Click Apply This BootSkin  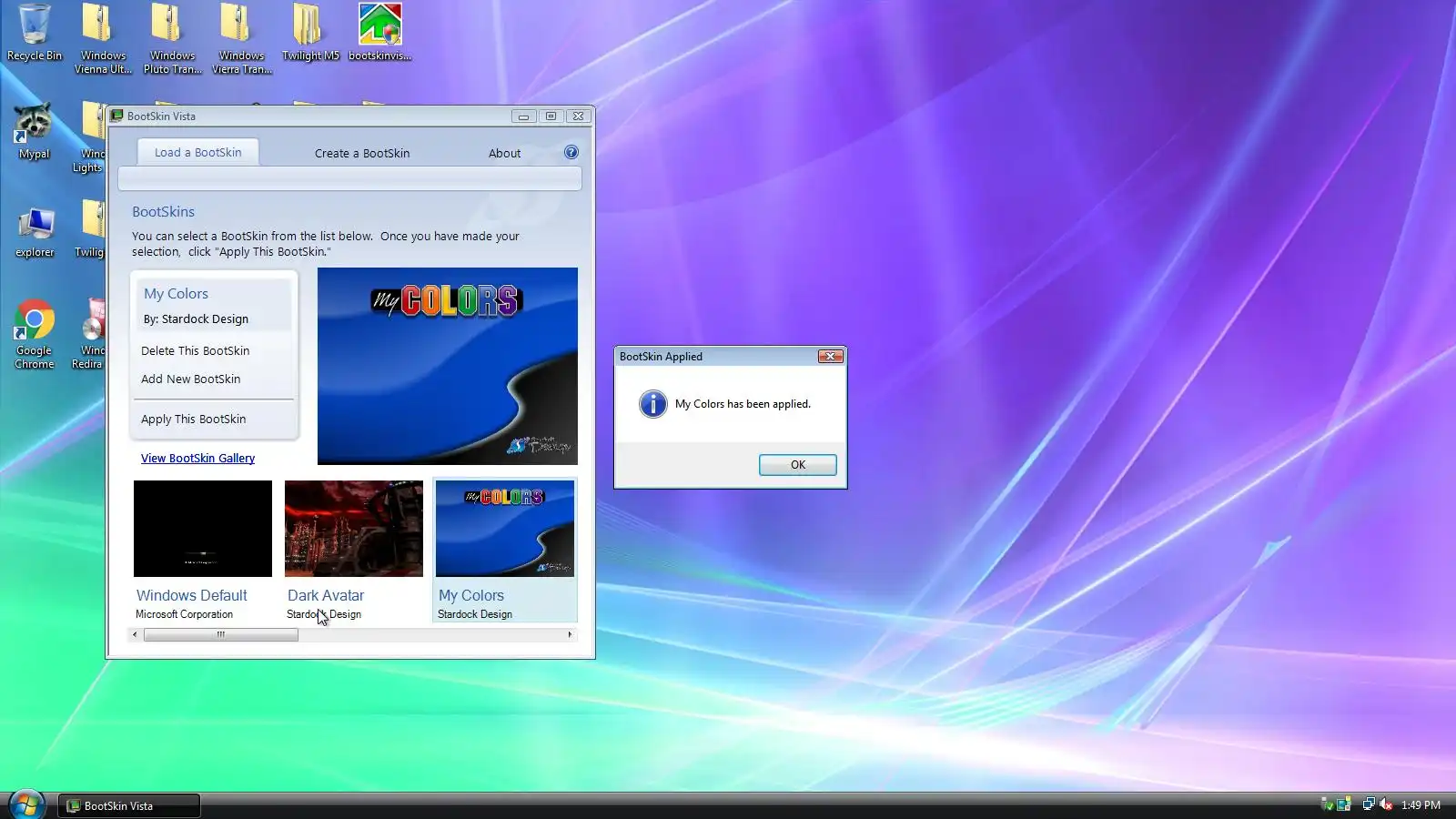click(x=193, y=419)
